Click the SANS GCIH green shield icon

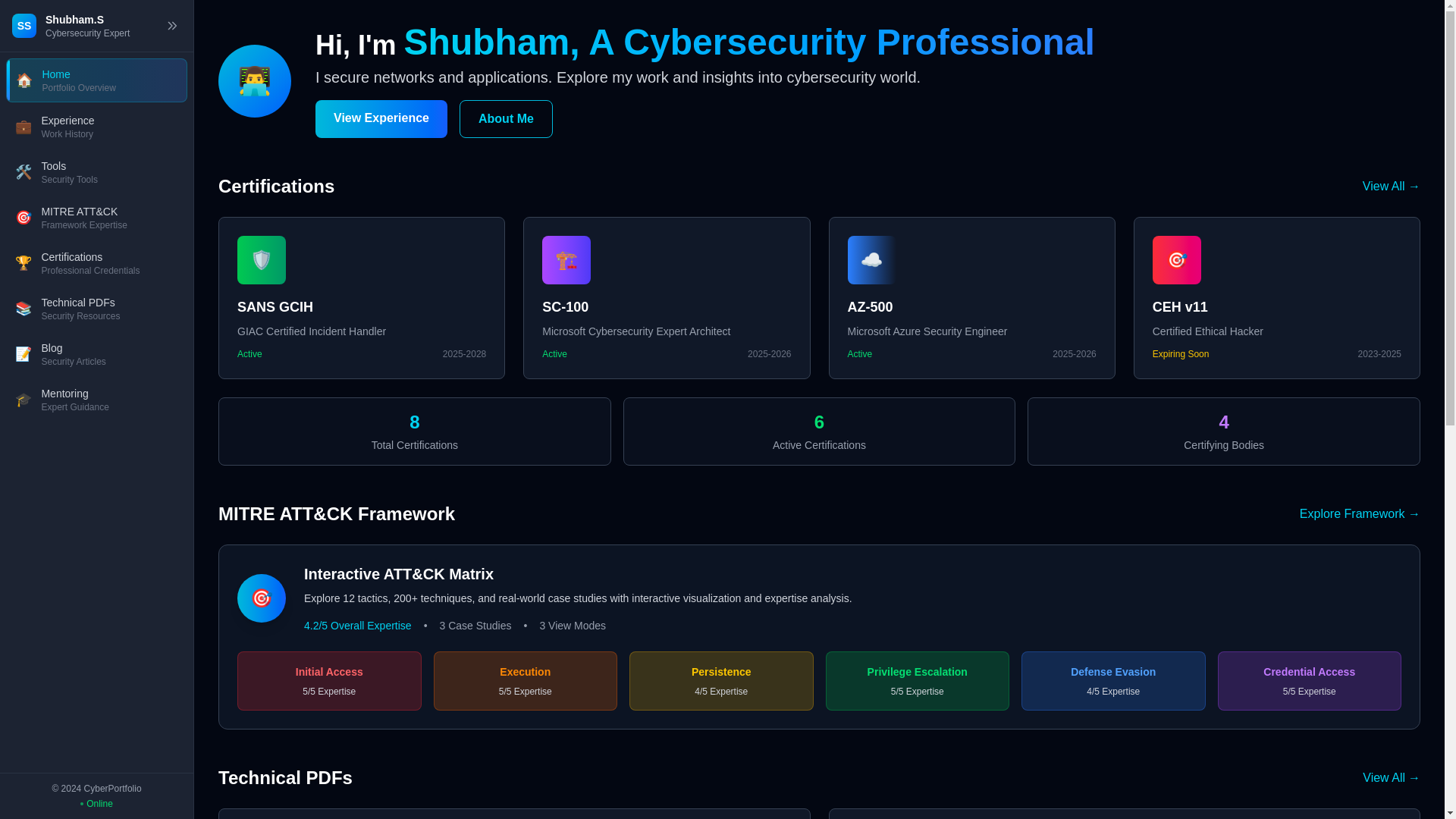click(262, 260)
